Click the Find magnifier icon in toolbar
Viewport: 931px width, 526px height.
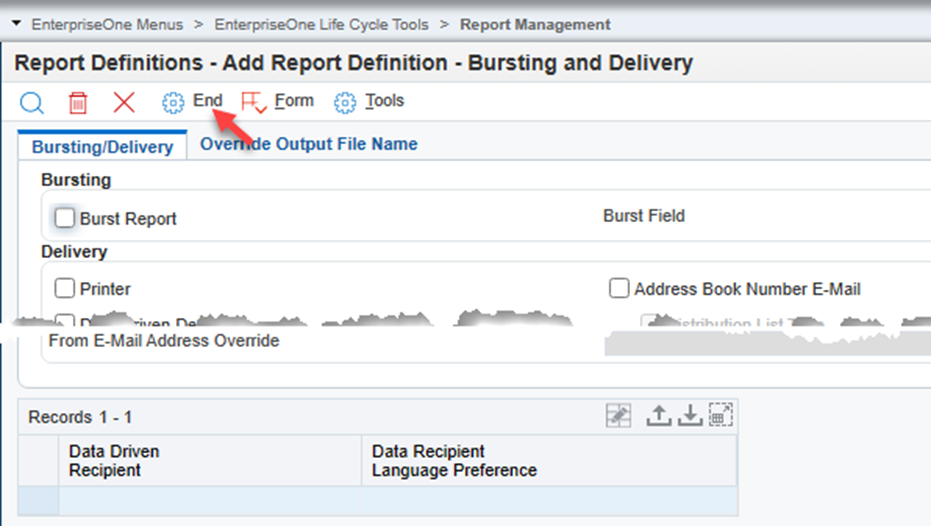pos(31,102)
